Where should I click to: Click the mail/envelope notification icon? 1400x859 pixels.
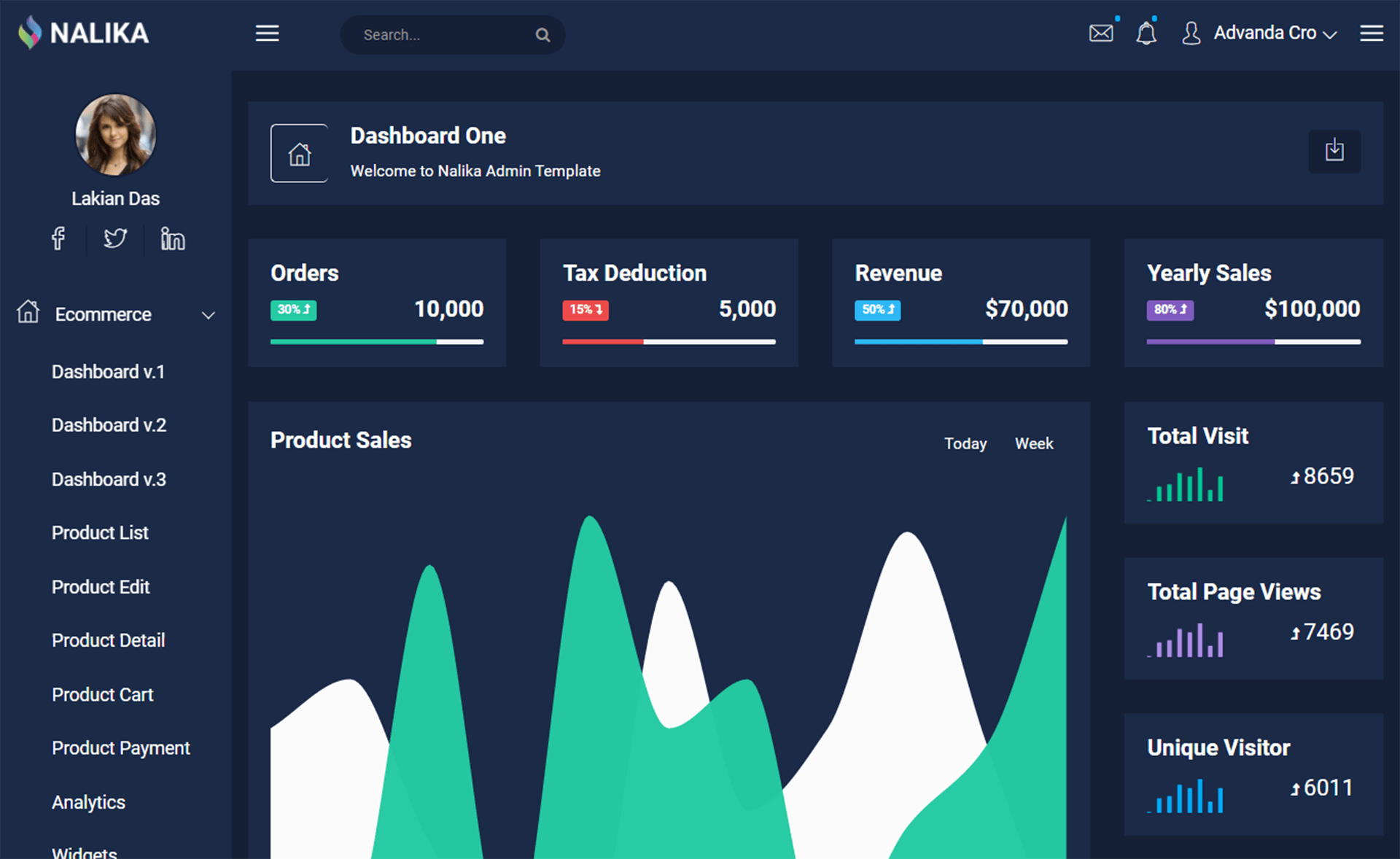coord(1101,33)
